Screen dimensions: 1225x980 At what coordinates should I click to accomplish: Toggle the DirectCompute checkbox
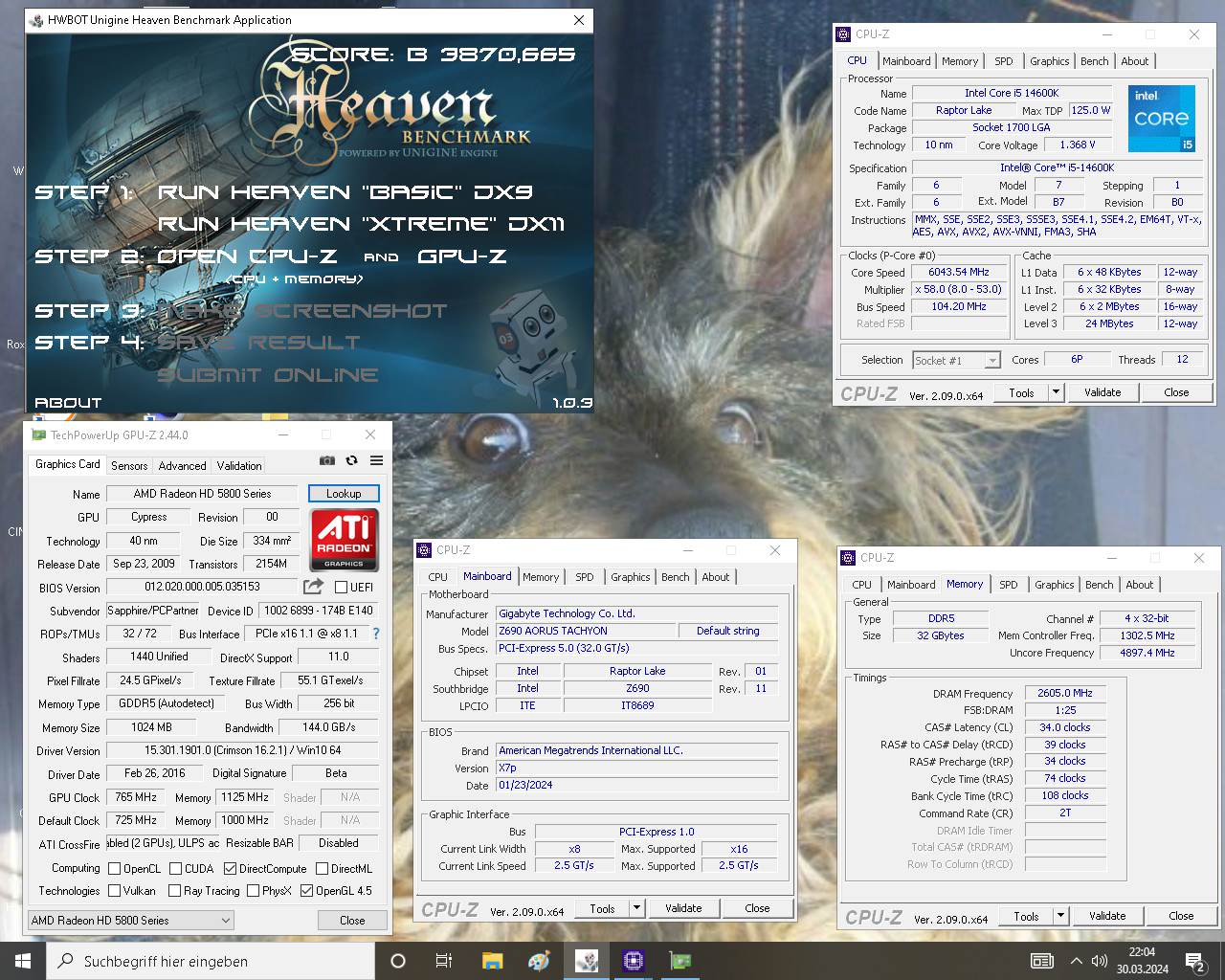click(x=231, y=869)
